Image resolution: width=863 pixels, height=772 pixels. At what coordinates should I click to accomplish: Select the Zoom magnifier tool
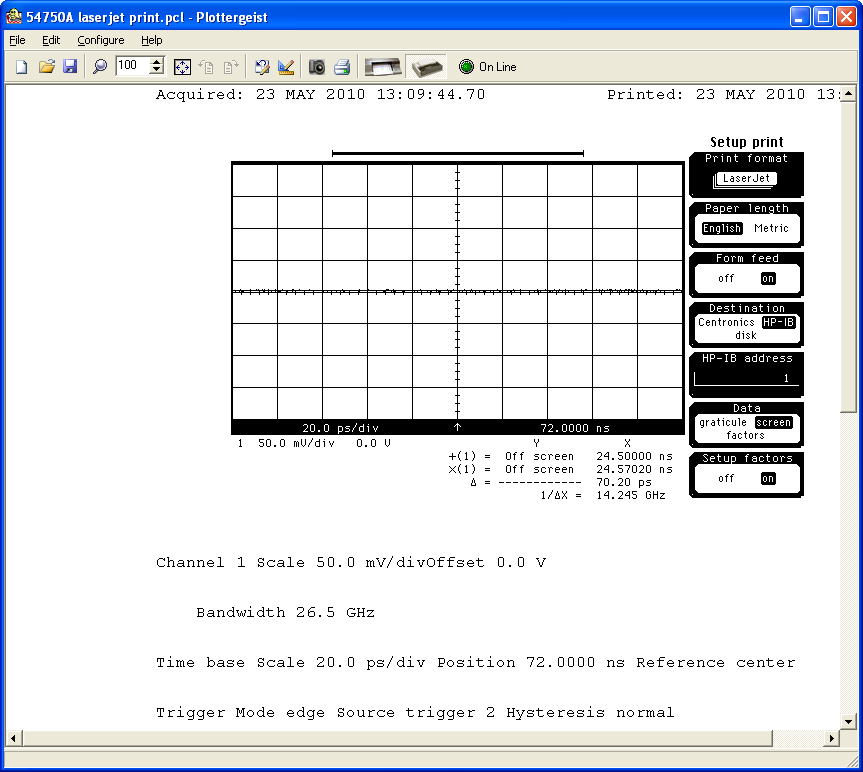pos(100,66)
